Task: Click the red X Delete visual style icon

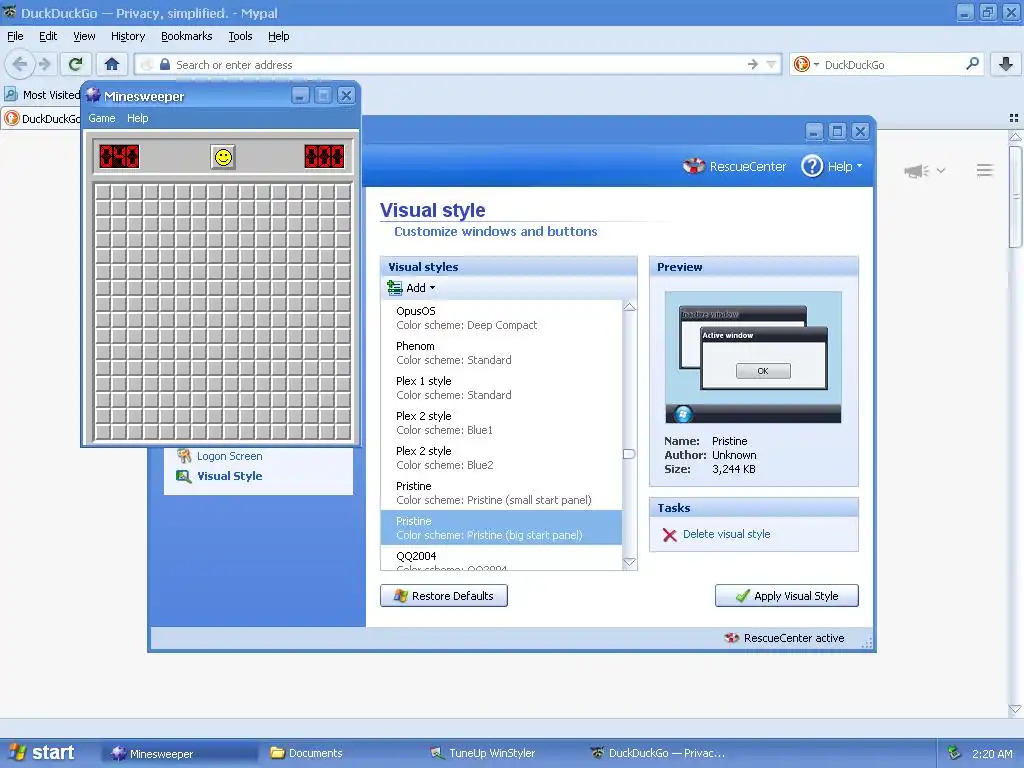Action: [669, 535]
